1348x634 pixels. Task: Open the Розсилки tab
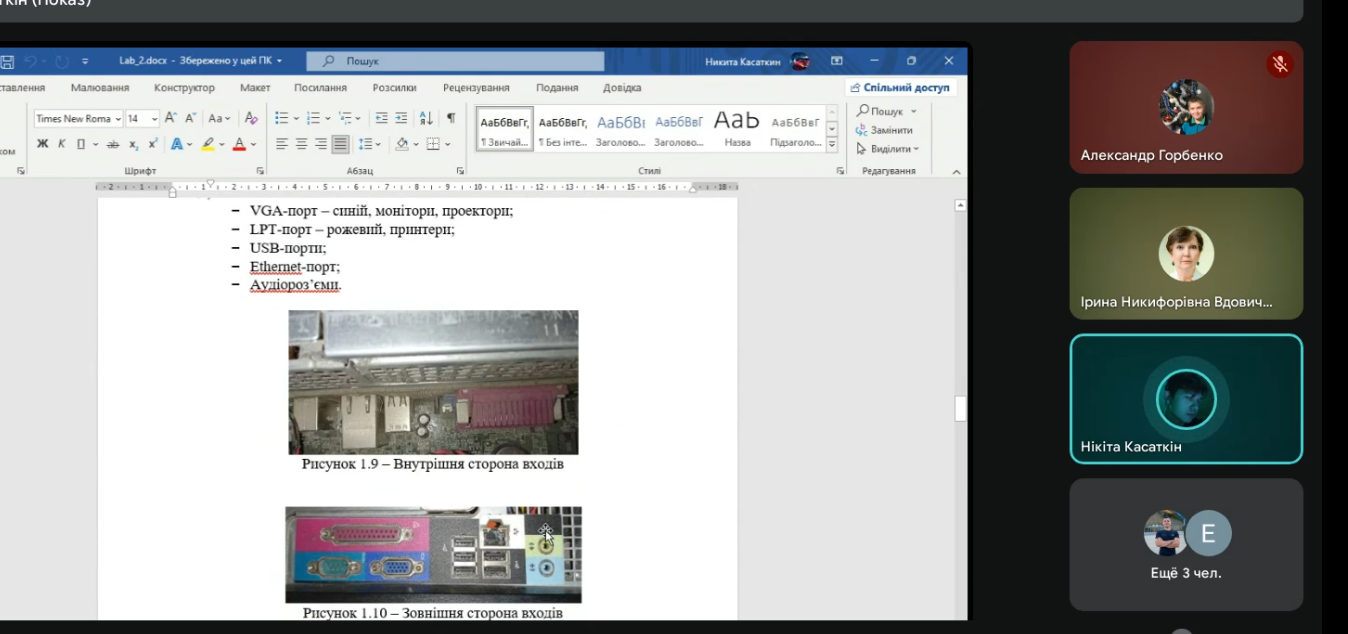click(x=394, y=88)
